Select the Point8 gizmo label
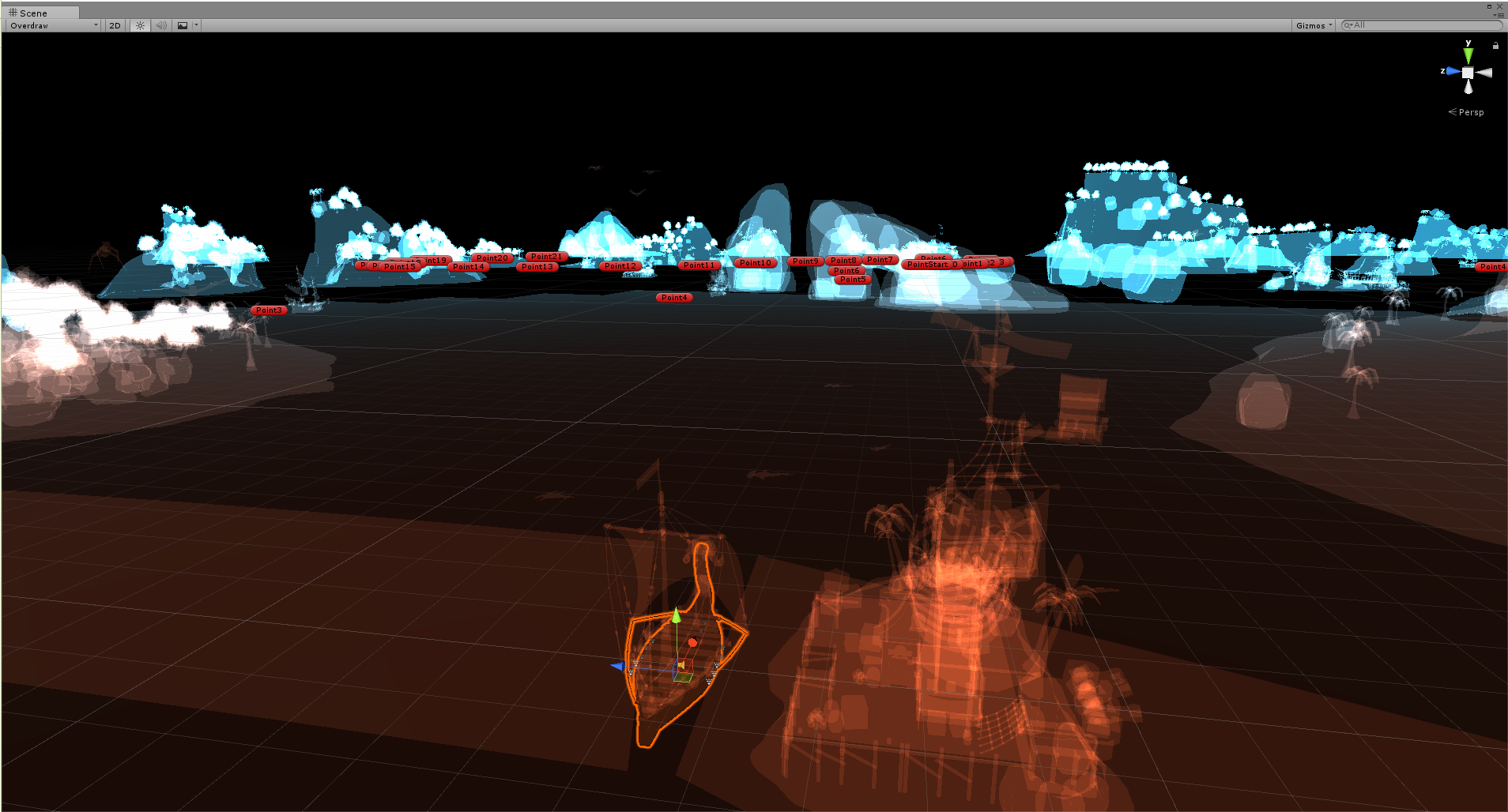The image size is (1508, 812). point(843,261)
